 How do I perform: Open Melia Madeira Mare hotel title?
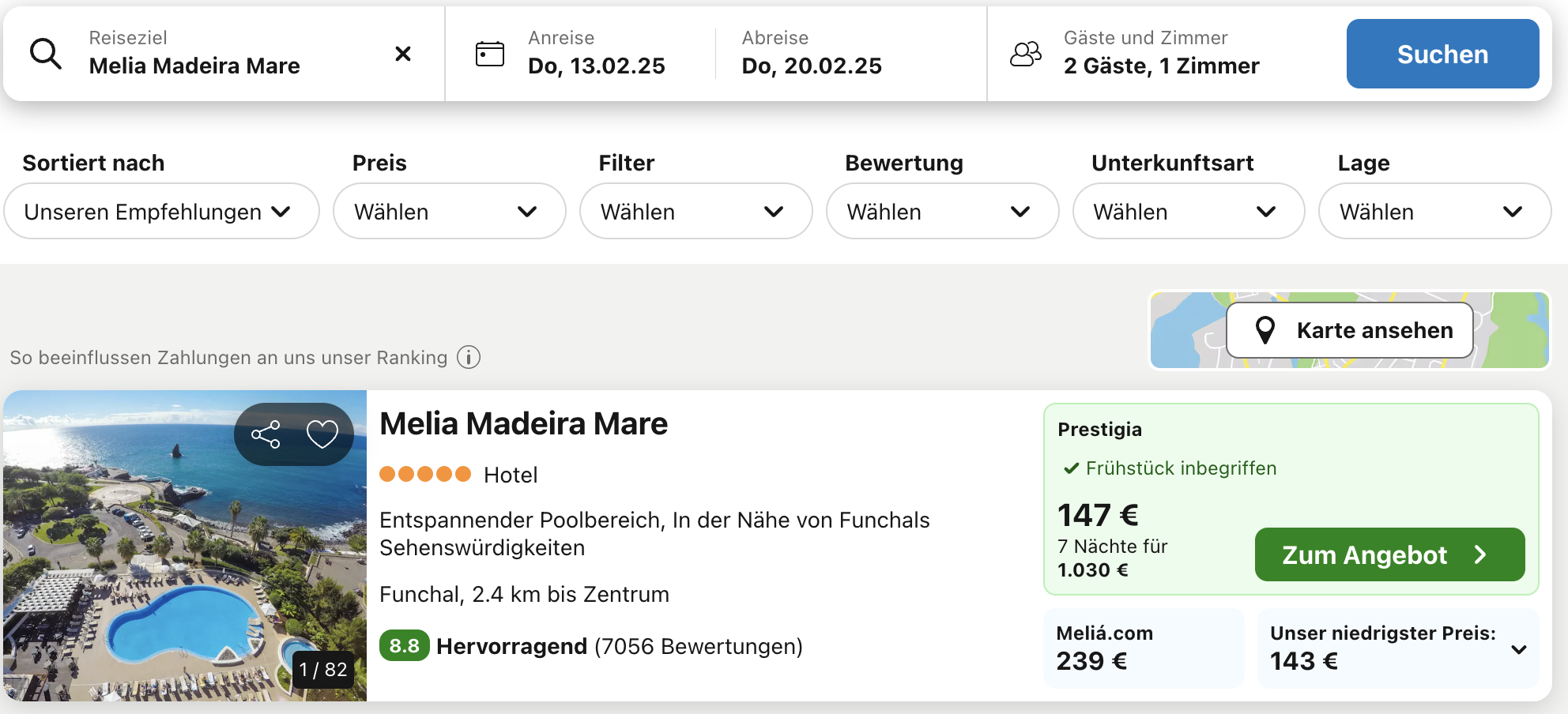point(523,424)
